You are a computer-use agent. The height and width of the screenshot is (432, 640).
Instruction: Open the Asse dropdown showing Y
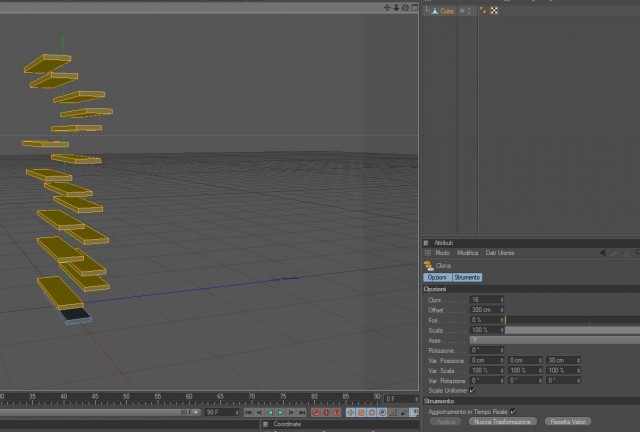click(555, 340)
